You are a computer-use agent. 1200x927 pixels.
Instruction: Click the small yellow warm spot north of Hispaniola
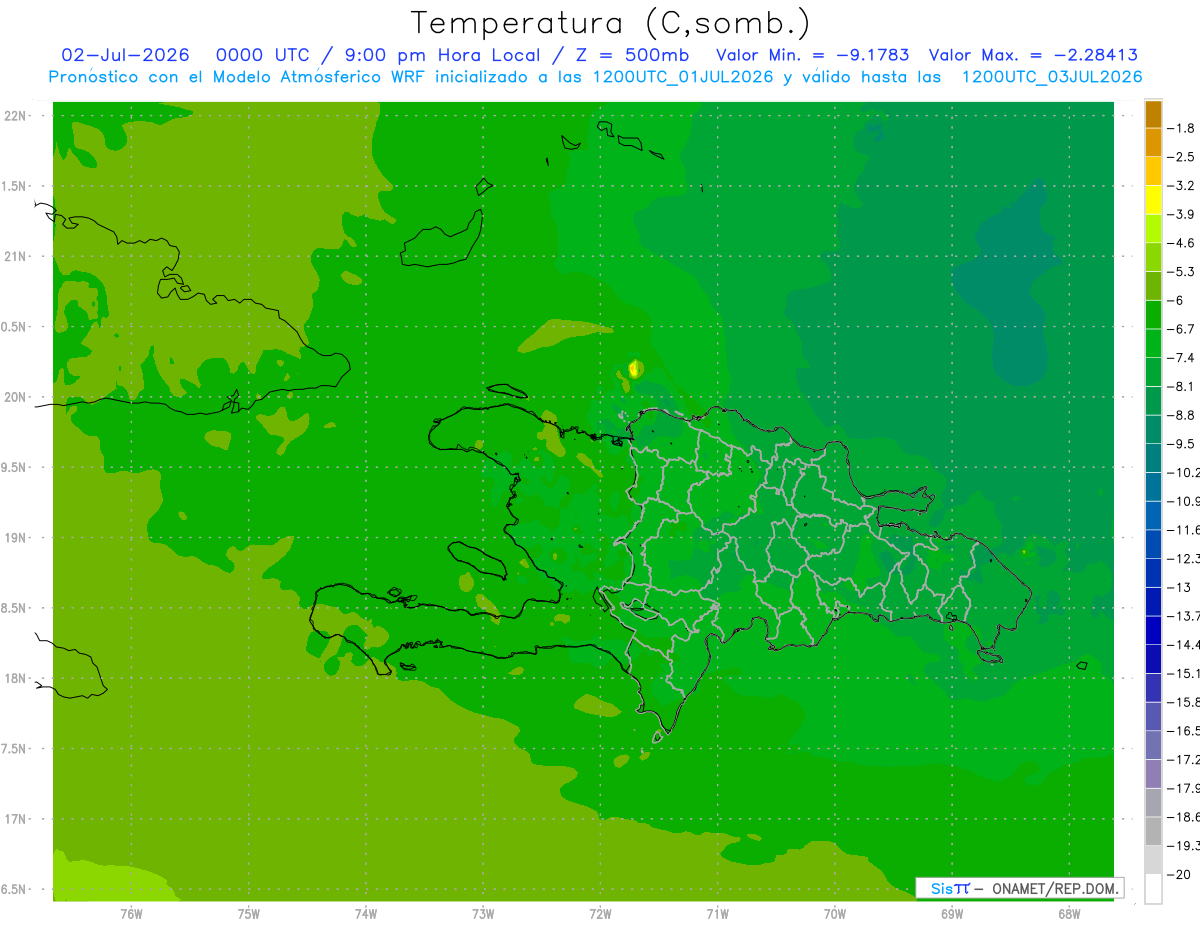click(634, 368)
